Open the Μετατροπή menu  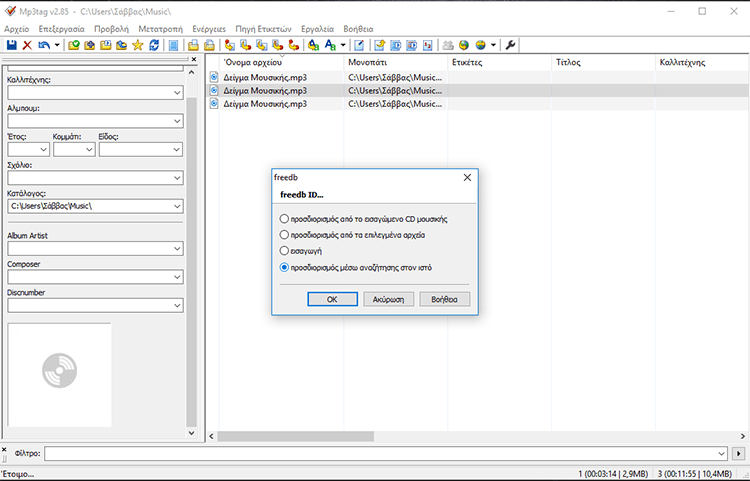click(x=160, y=29)
